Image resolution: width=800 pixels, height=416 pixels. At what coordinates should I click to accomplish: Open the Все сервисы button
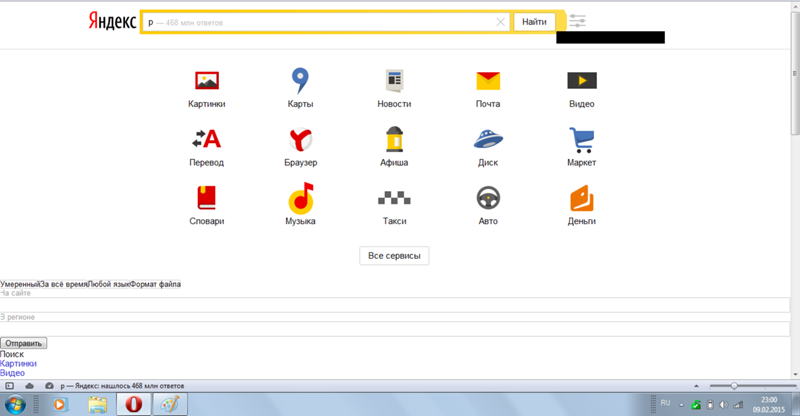tap(394, 256)
